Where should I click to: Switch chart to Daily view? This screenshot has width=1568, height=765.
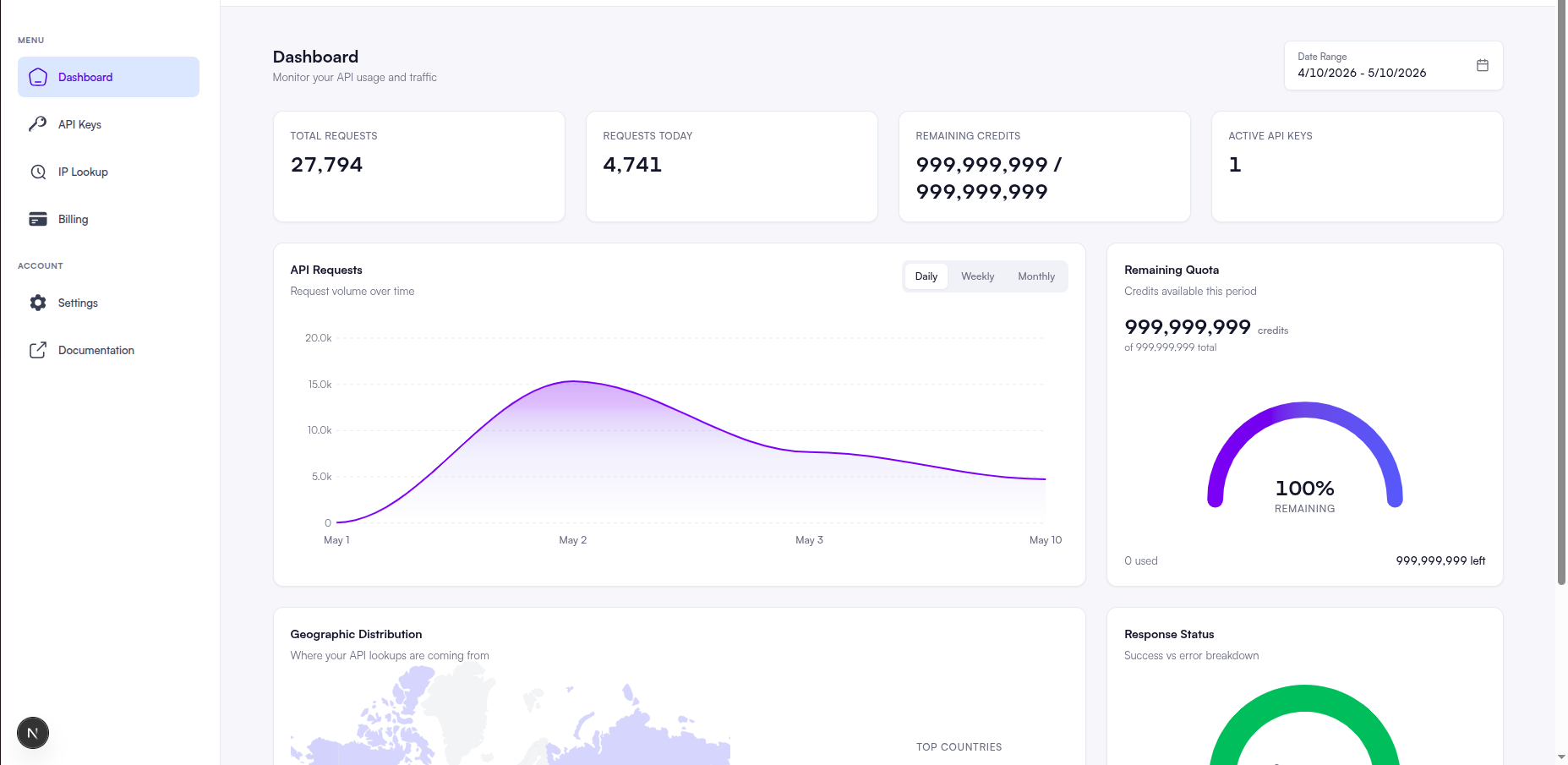(x=926, y=276)
